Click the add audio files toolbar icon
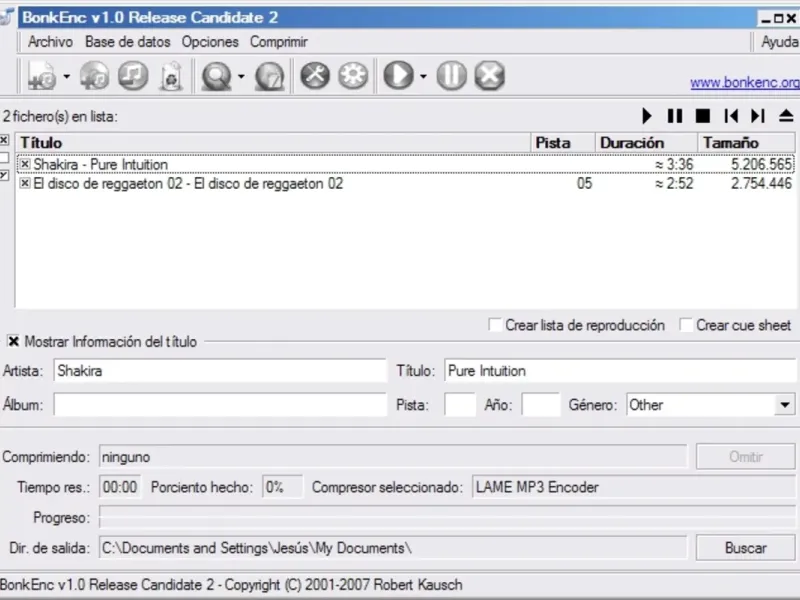The height and width of the screenshot is (600, 800). (42, 76)
